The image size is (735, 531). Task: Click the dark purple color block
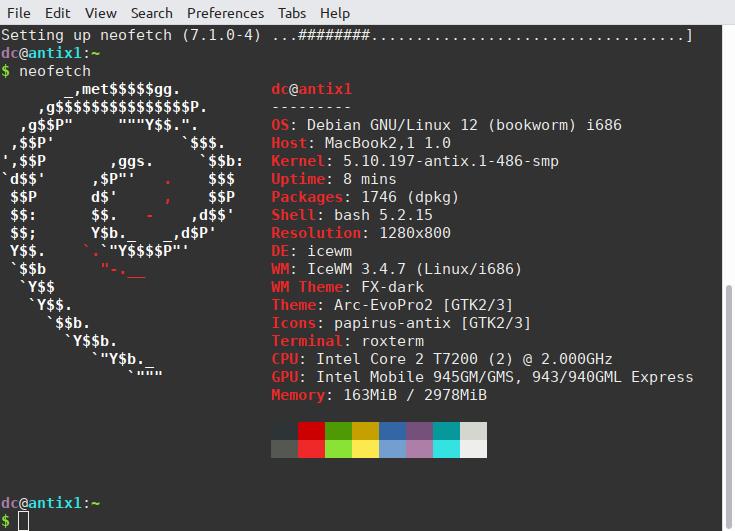tap(419, 431)
